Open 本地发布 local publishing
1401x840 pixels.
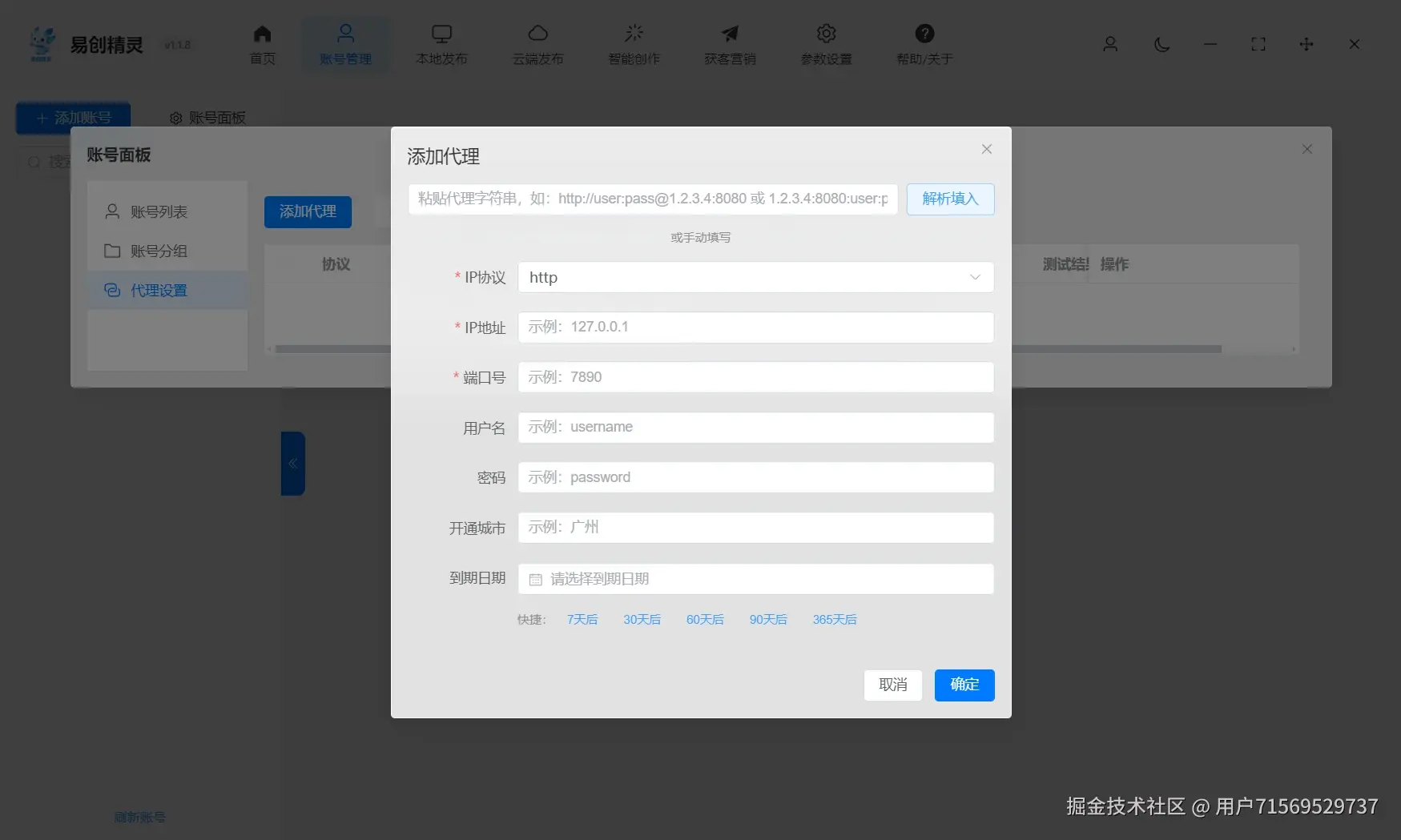pos(441,44)
